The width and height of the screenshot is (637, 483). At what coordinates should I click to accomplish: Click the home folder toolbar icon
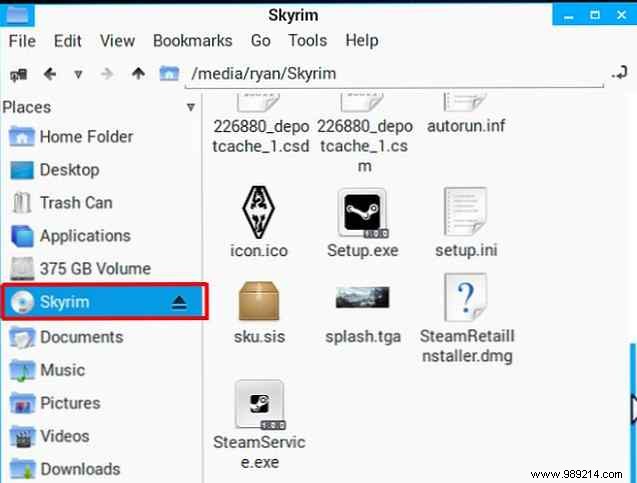point(169,74)
